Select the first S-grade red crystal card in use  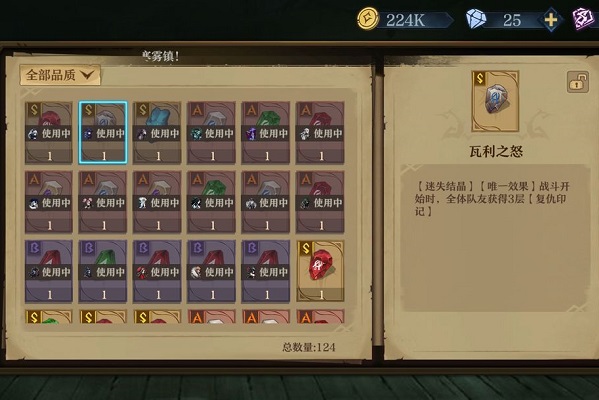(x=49, y=133)
